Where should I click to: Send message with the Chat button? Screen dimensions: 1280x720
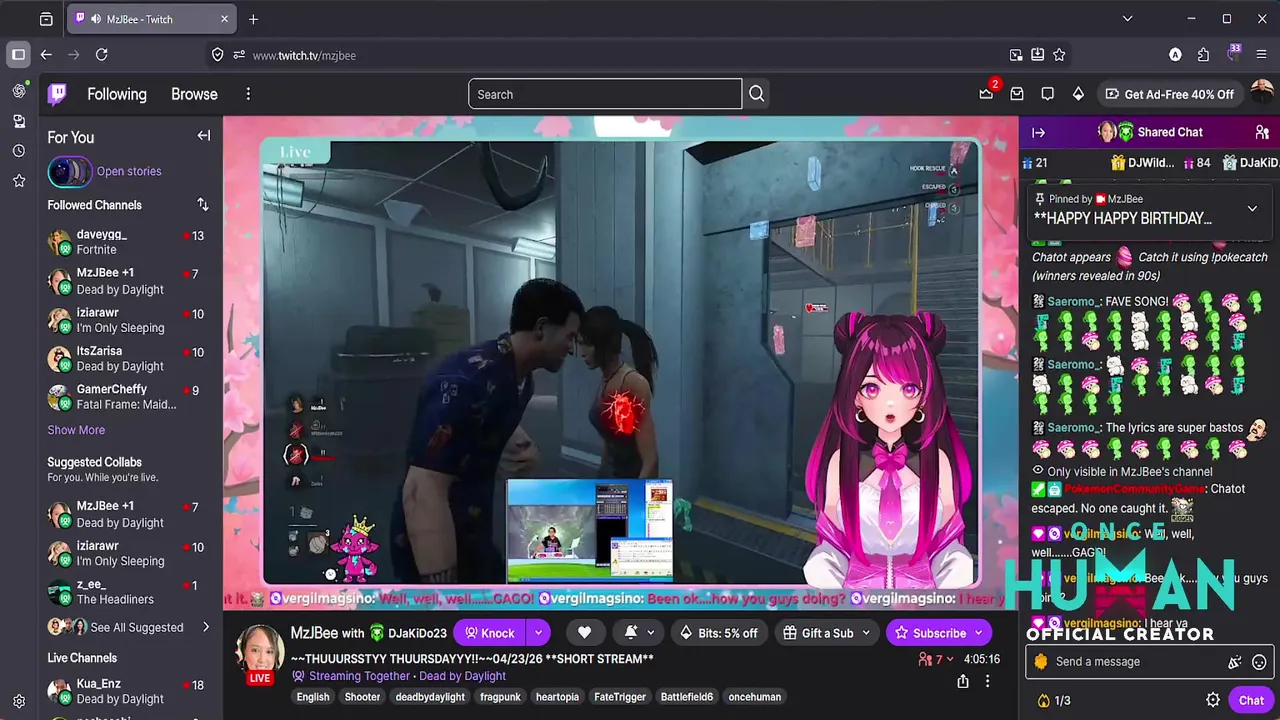pyautogui.click(x=1251, y=700)
